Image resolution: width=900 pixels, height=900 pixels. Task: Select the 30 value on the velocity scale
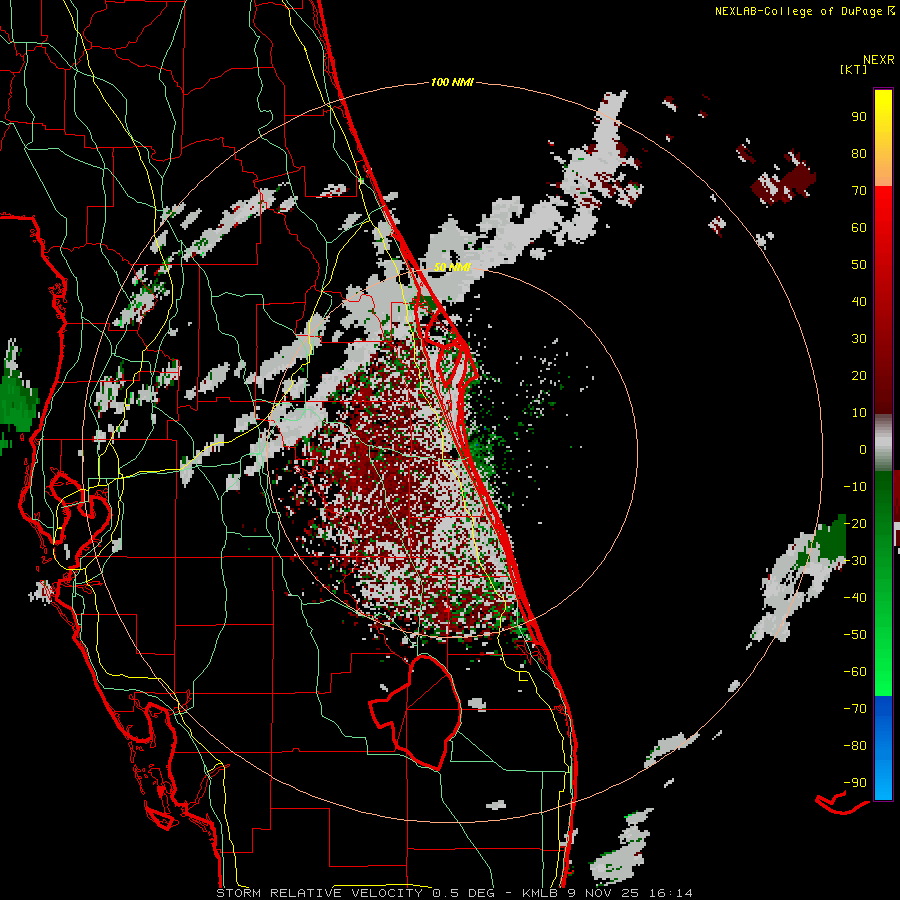point(859,339)
